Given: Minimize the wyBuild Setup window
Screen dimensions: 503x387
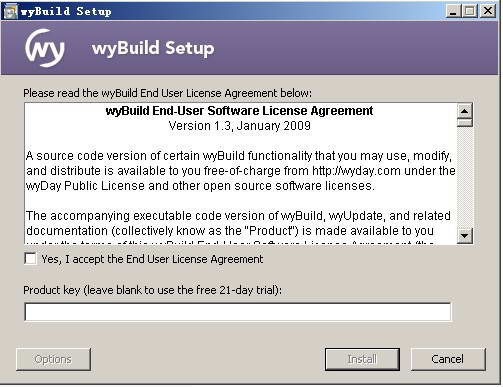Looking at the screenshot, I should pos(453,11).
